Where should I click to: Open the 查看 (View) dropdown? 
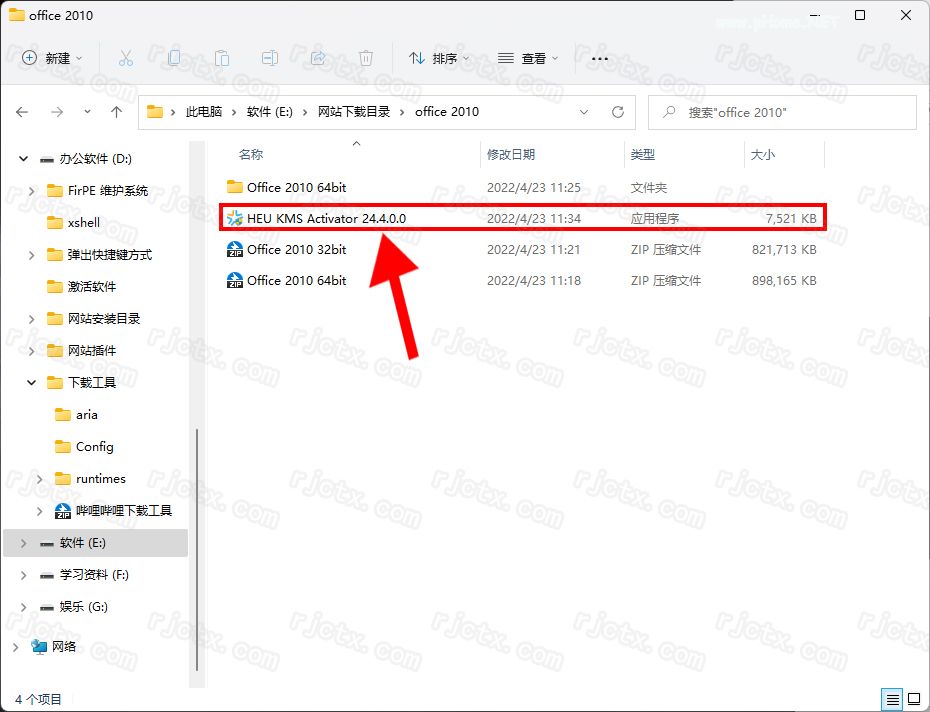click(x=528, y=59)
